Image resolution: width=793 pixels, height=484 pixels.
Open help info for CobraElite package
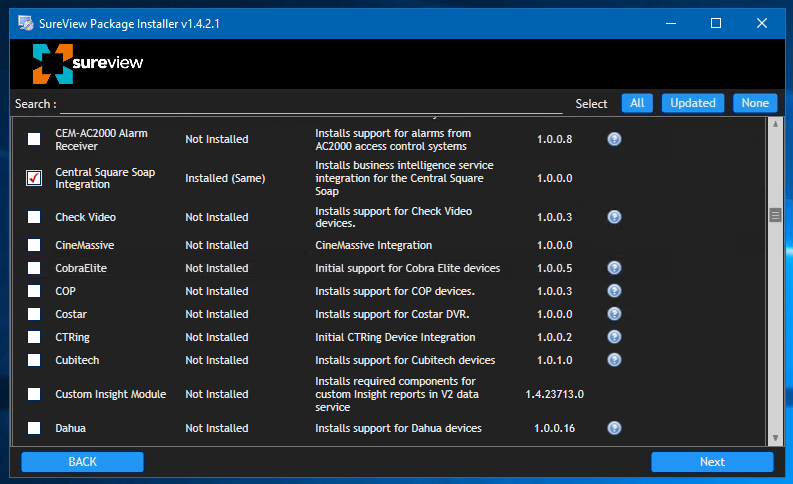[x=614, y=268]
